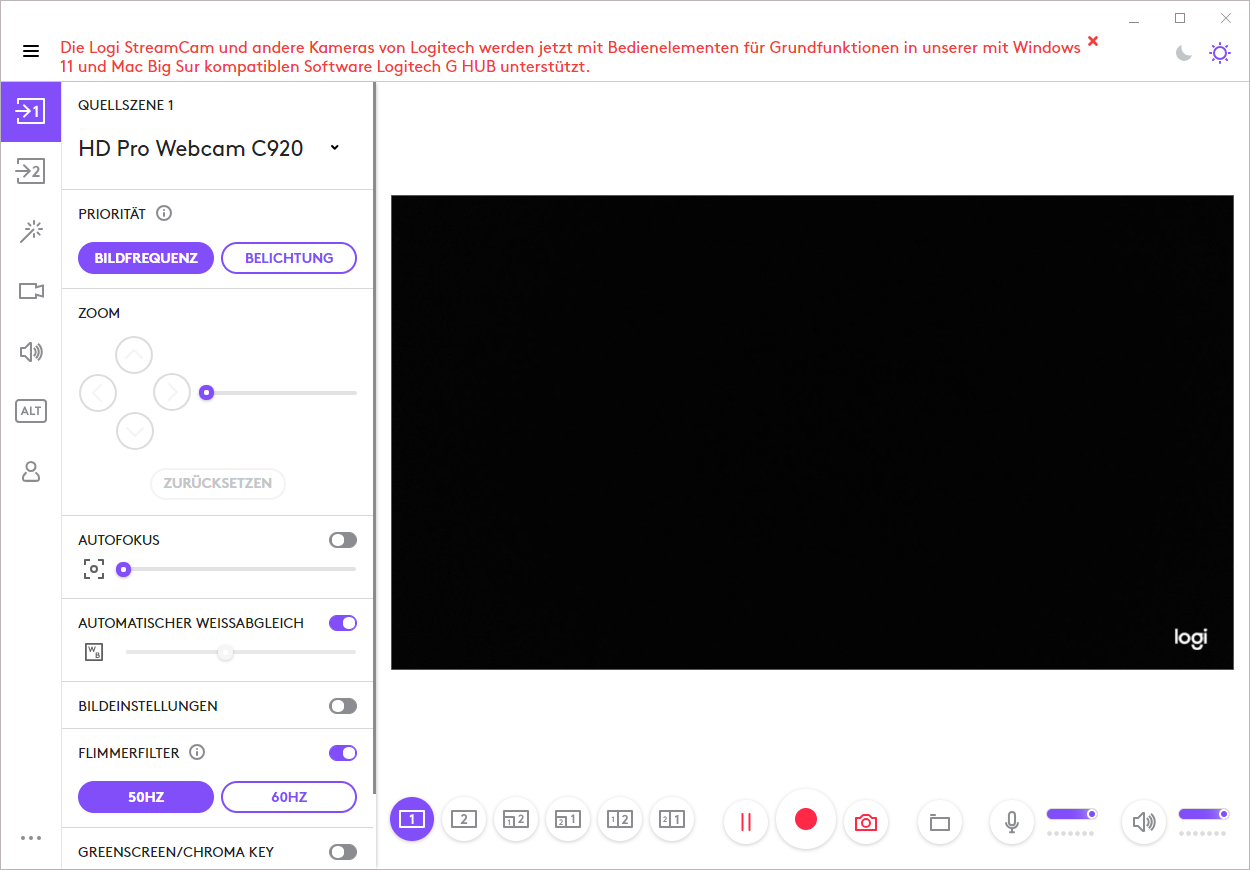Select the Source 2 sidebar tab

coord(31,171)
